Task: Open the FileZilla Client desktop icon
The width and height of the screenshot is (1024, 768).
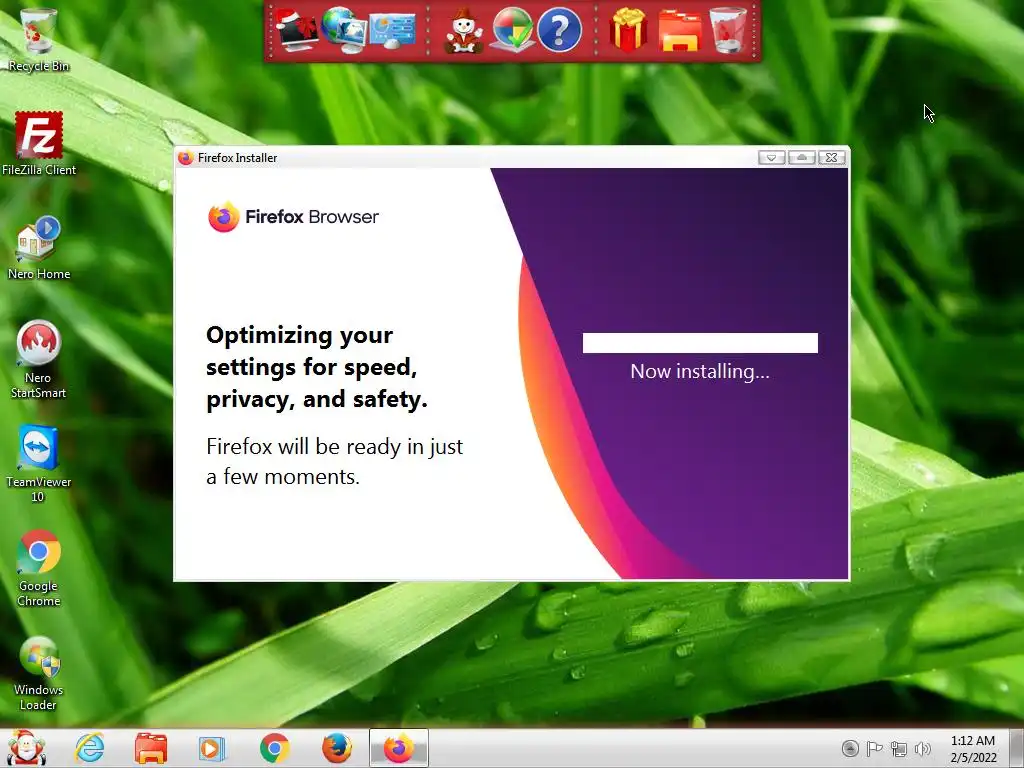Action: pos(39,144)
